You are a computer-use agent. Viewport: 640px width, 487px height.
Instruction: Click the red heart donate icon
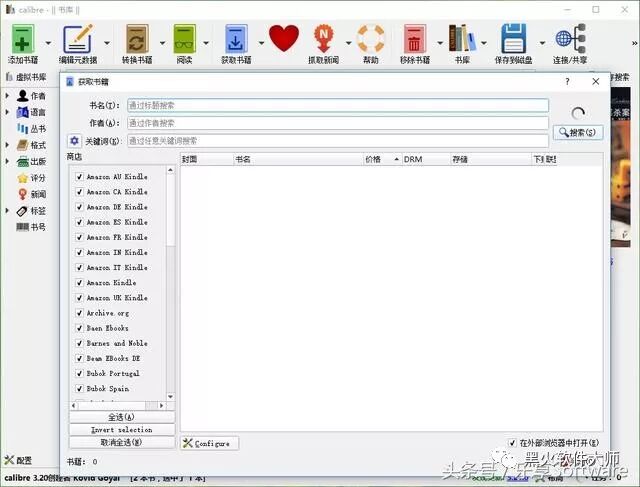pos(284,38)
